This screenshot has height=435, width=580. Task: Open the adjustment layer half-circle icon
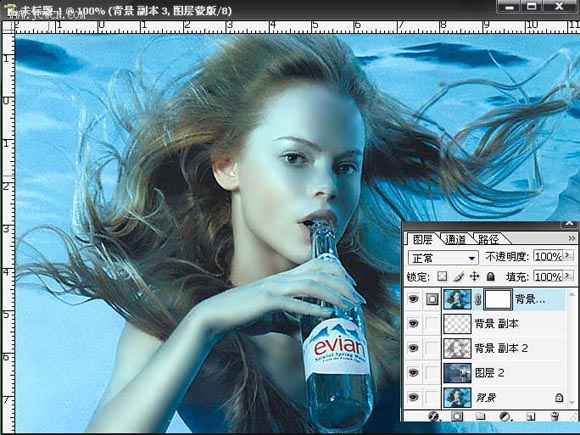pyautogui.click(x=505, y=417)
